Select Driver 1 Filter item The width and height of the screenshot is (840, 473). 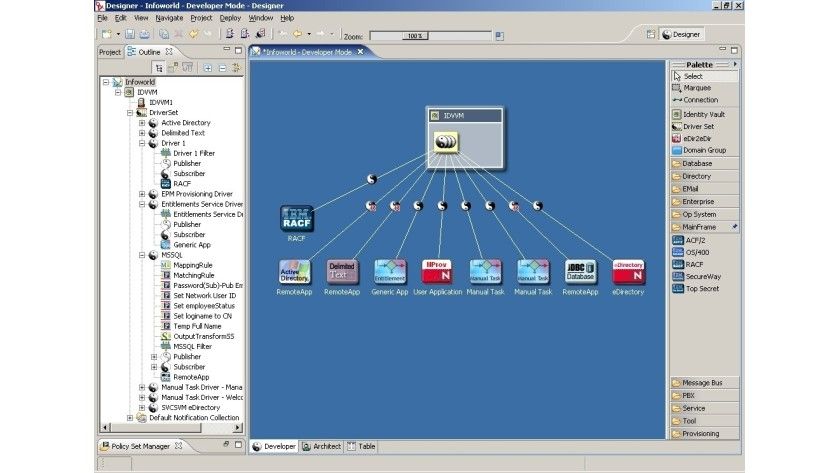click(x=188, y=153)
